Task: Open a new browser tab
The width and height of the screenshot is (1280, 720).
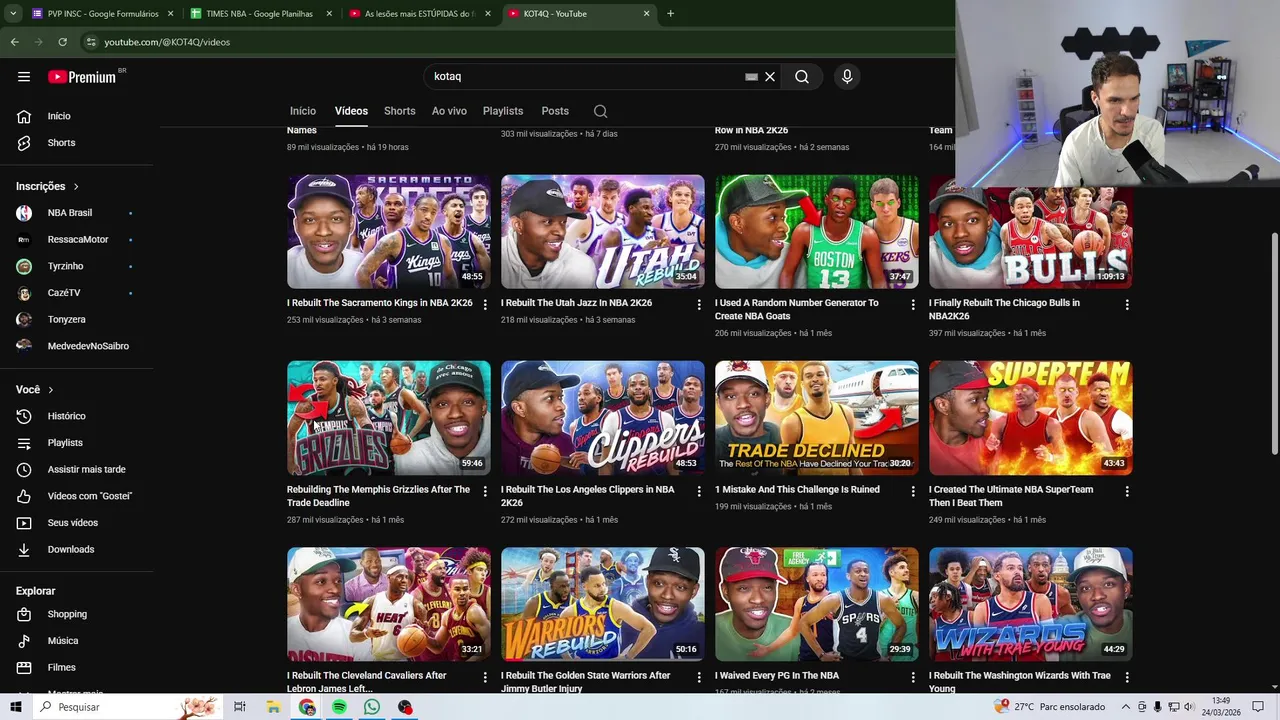Action: (670, 14)
